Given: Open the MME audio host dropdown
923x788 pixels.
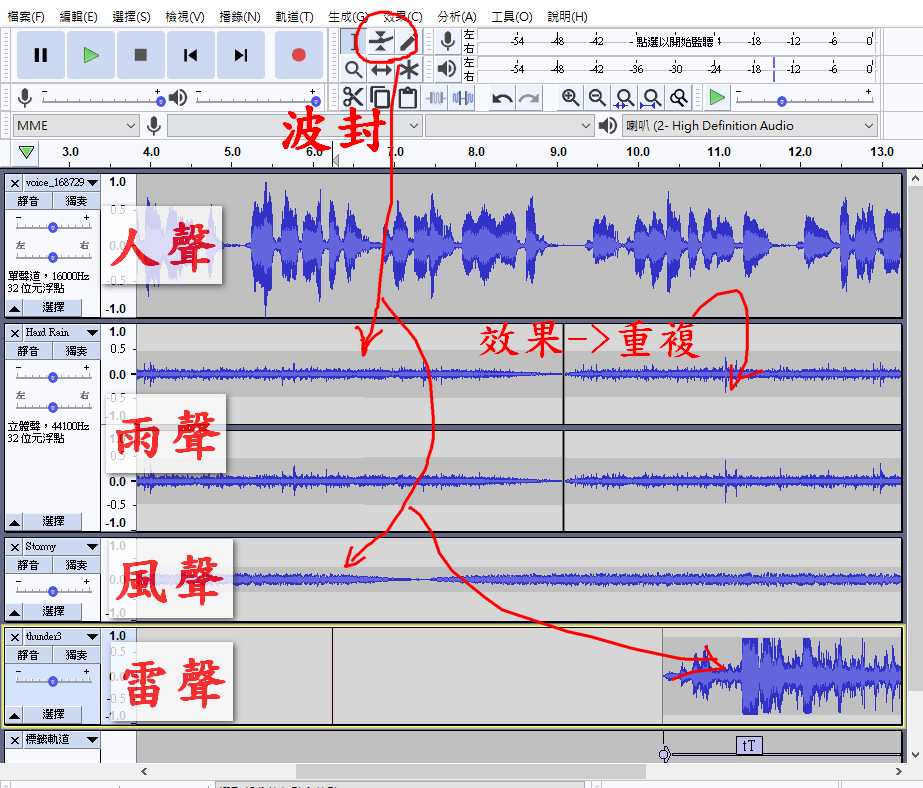Looking at the screenshot, I should click(76, 126).
